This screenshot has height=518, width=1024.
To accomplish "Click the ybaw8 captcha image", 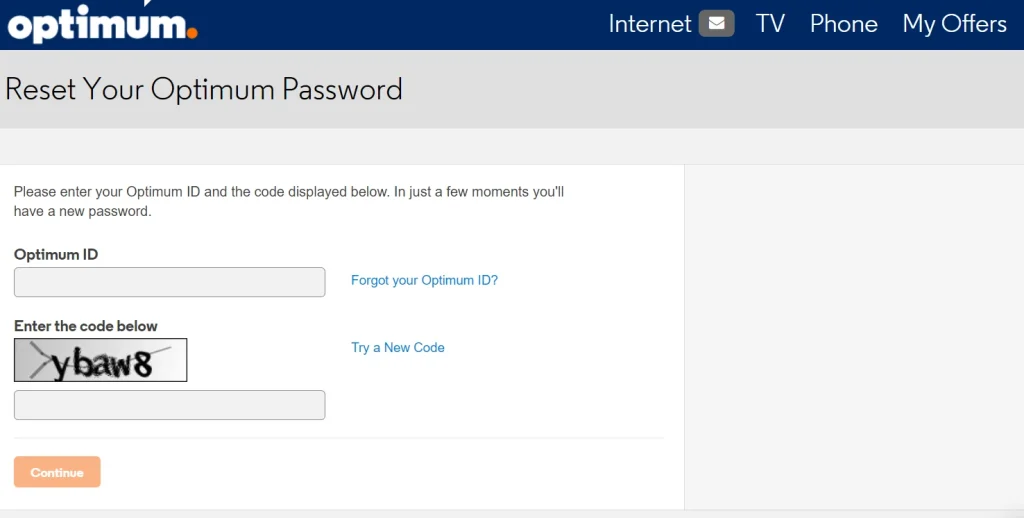I will pos(101,360).
